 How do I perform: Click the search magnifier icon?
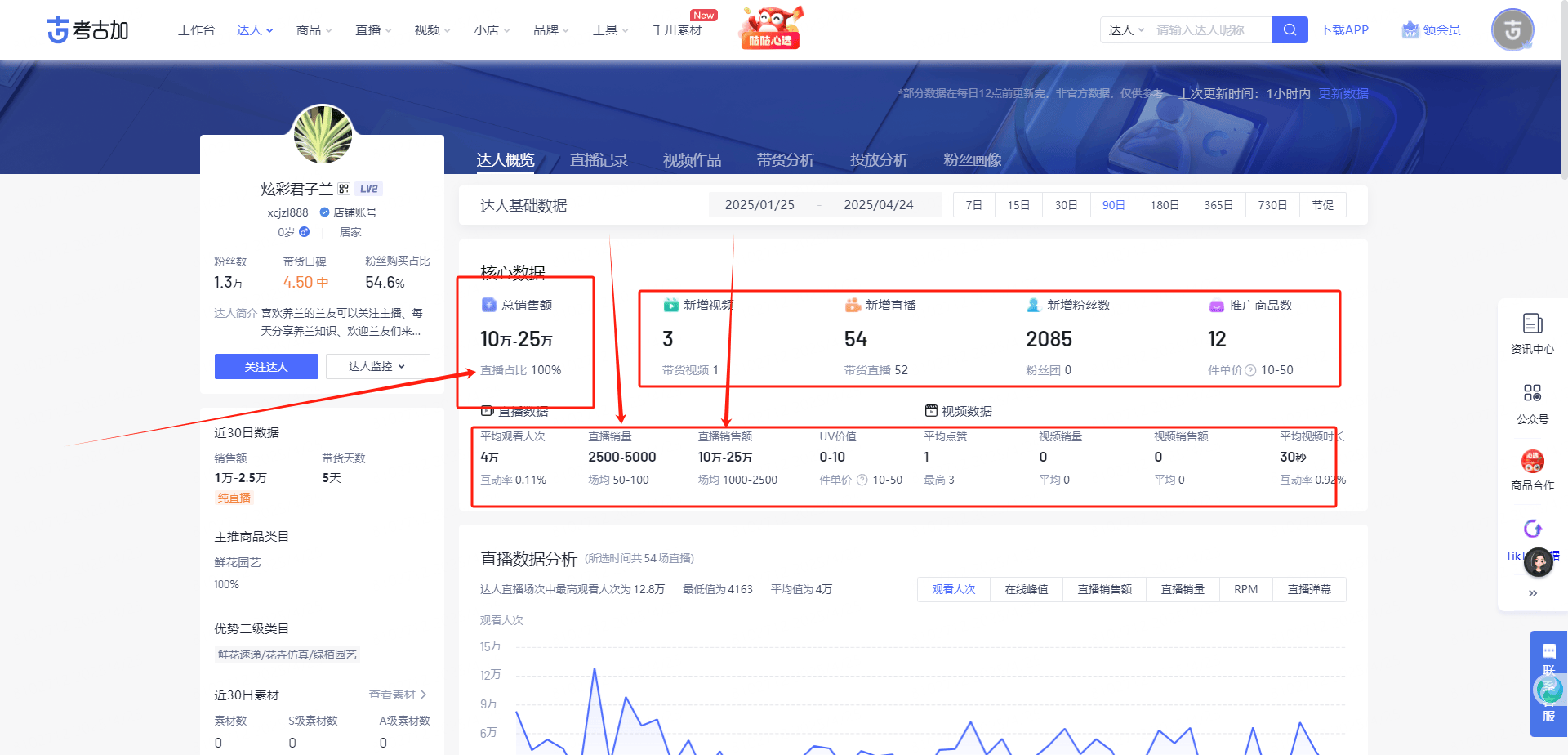point(1290,29)
